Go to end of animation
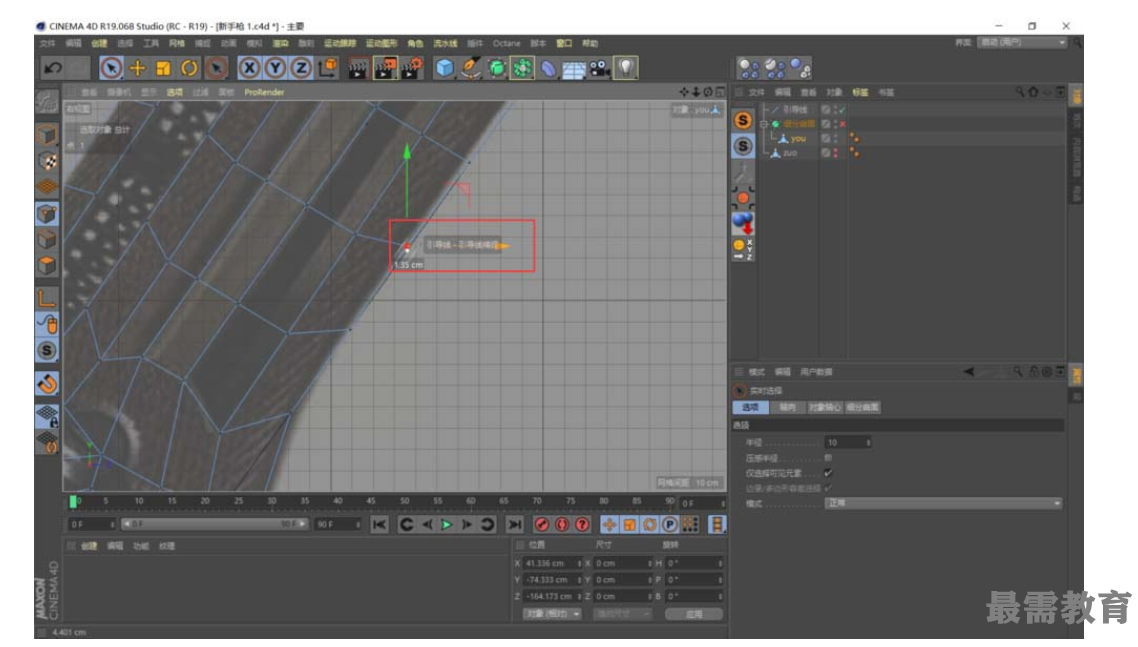Viewport: 1138px width, 647px height. pyautogui.click(x=515, y=524)
